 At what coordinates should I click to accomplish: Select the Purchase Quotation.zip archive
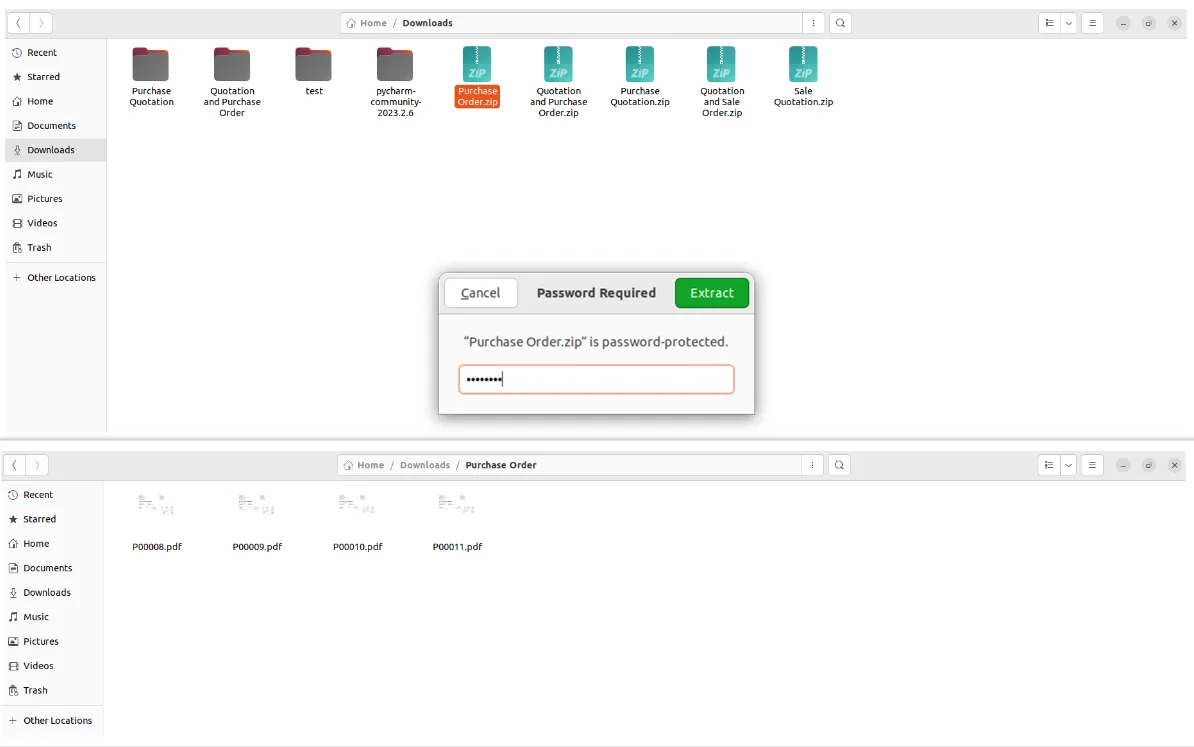pos(640,76)
